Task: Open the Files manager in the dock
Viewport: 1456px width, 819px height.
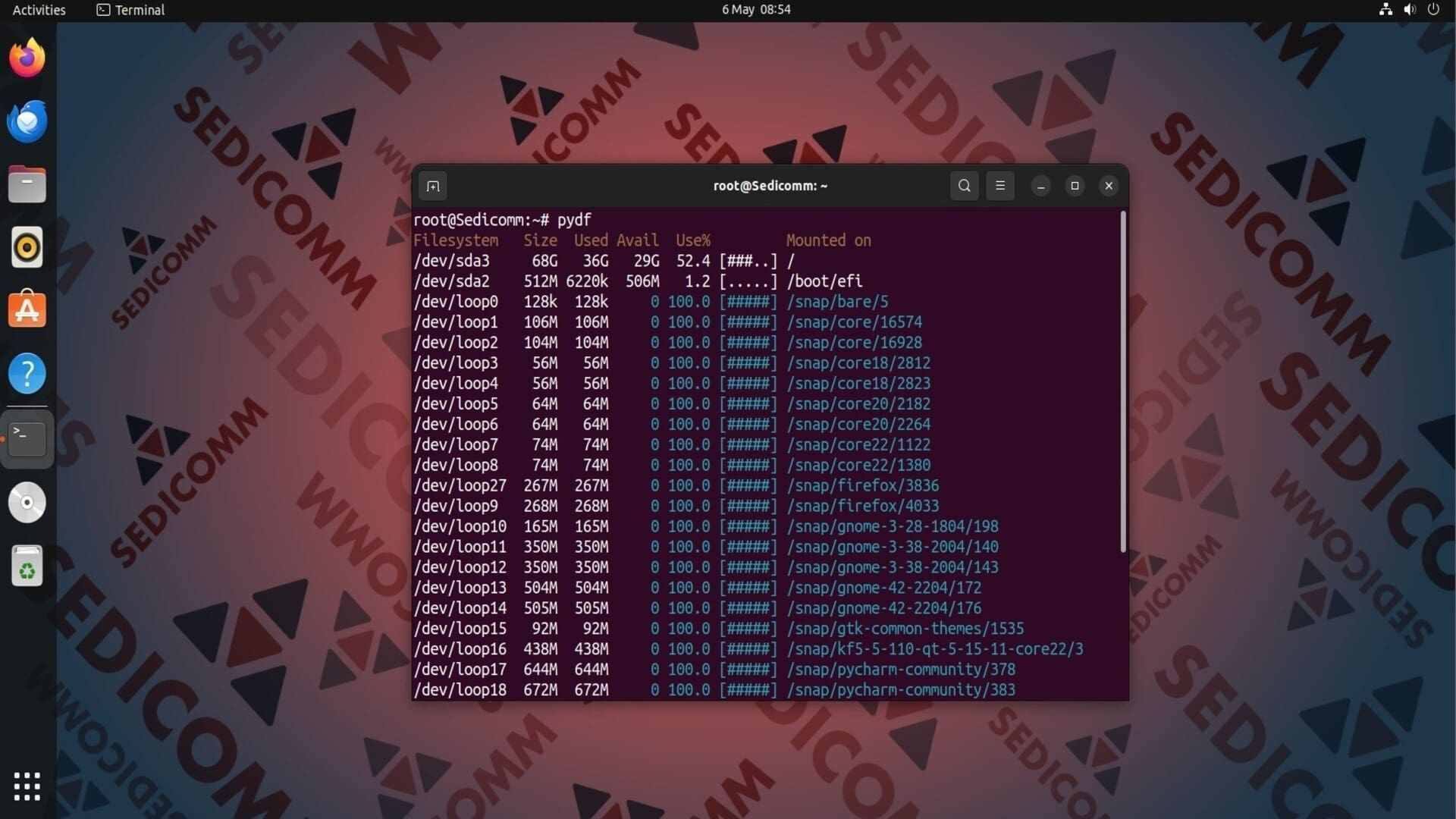Action: 27,184
